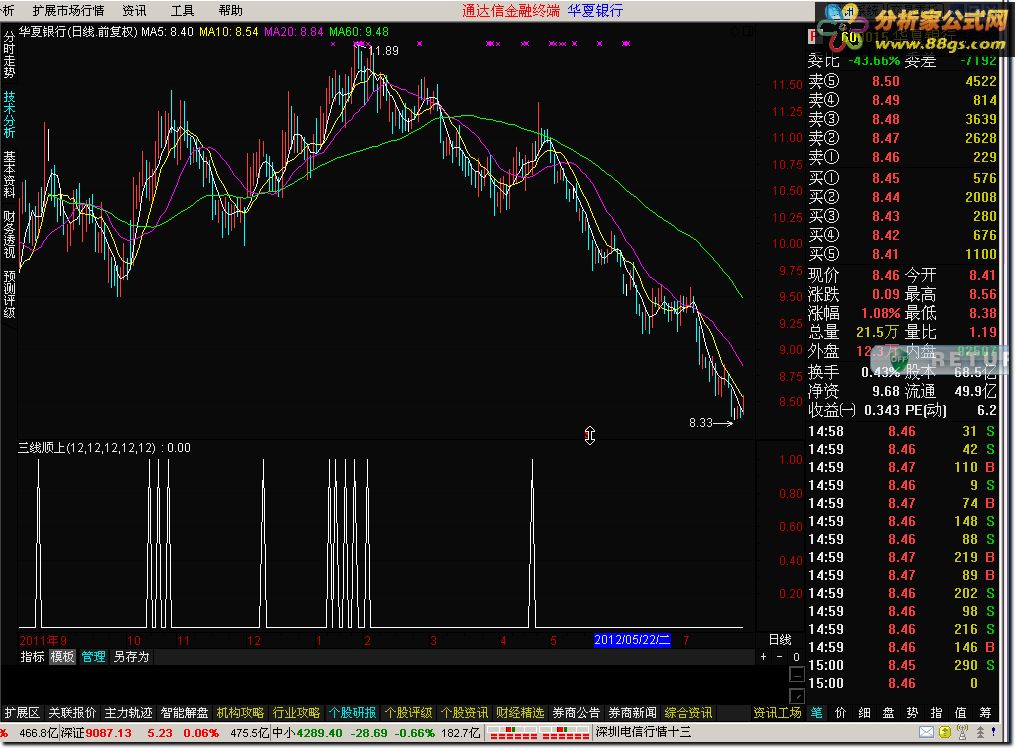Click the yellow coin status icon
1017x749 pixels.
(x=945, y=732)
